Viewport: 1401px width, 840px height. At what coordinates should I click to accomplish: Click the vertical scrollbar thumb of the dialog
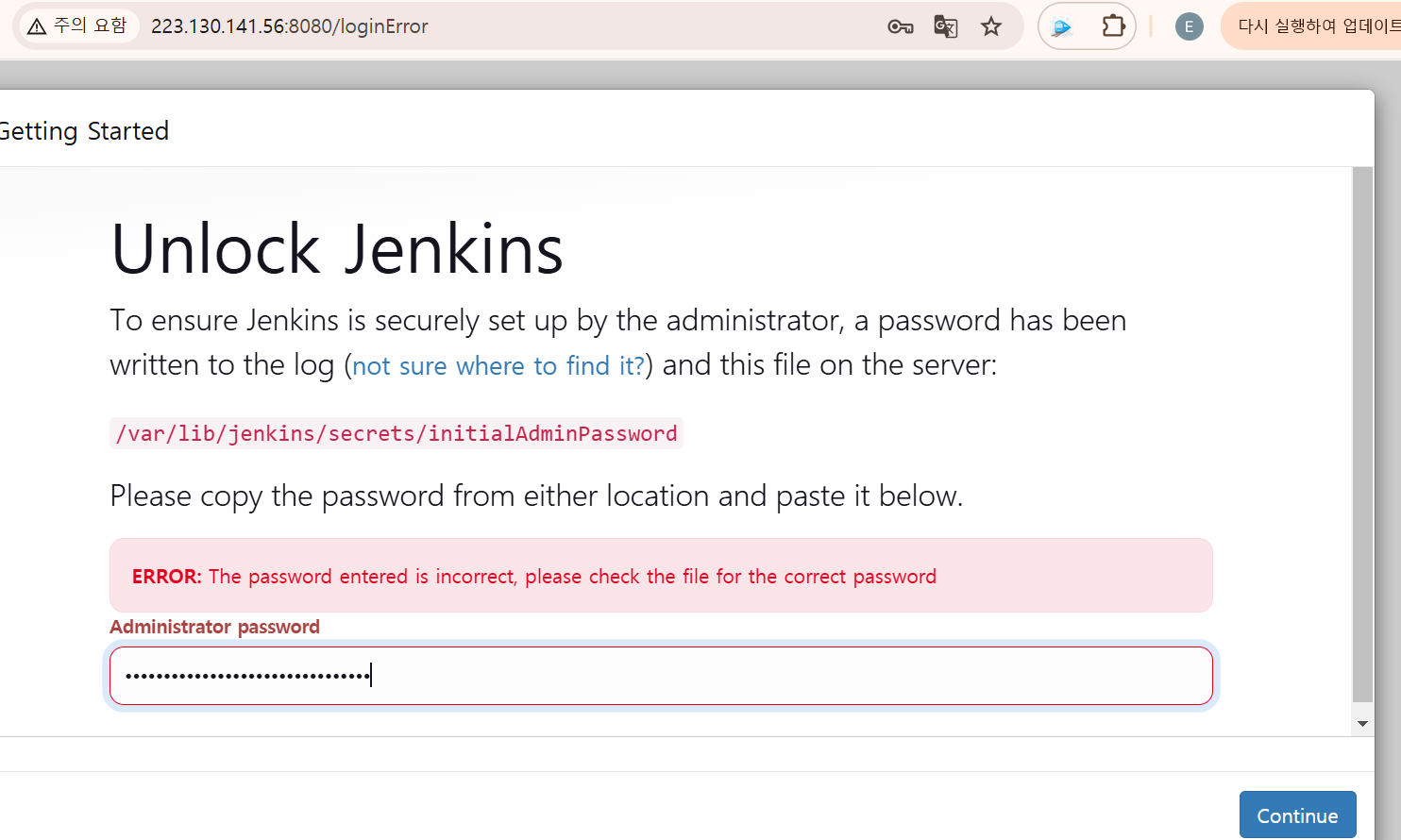pyautogui.click(x=1362, y=435)
